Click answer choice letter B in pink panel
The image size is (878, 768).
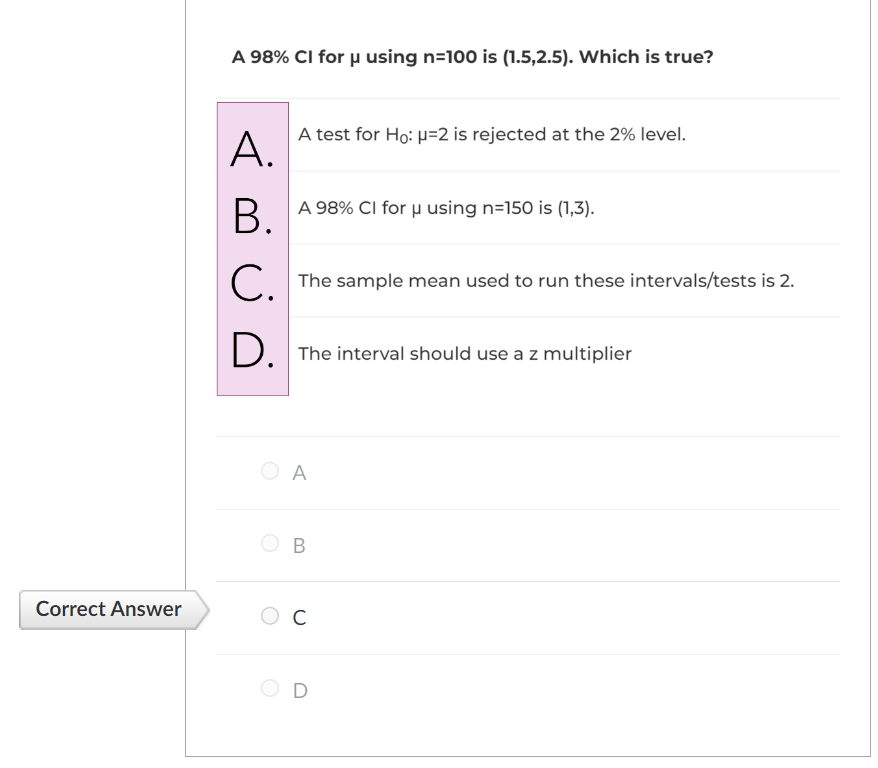click(x=250, y=213)
